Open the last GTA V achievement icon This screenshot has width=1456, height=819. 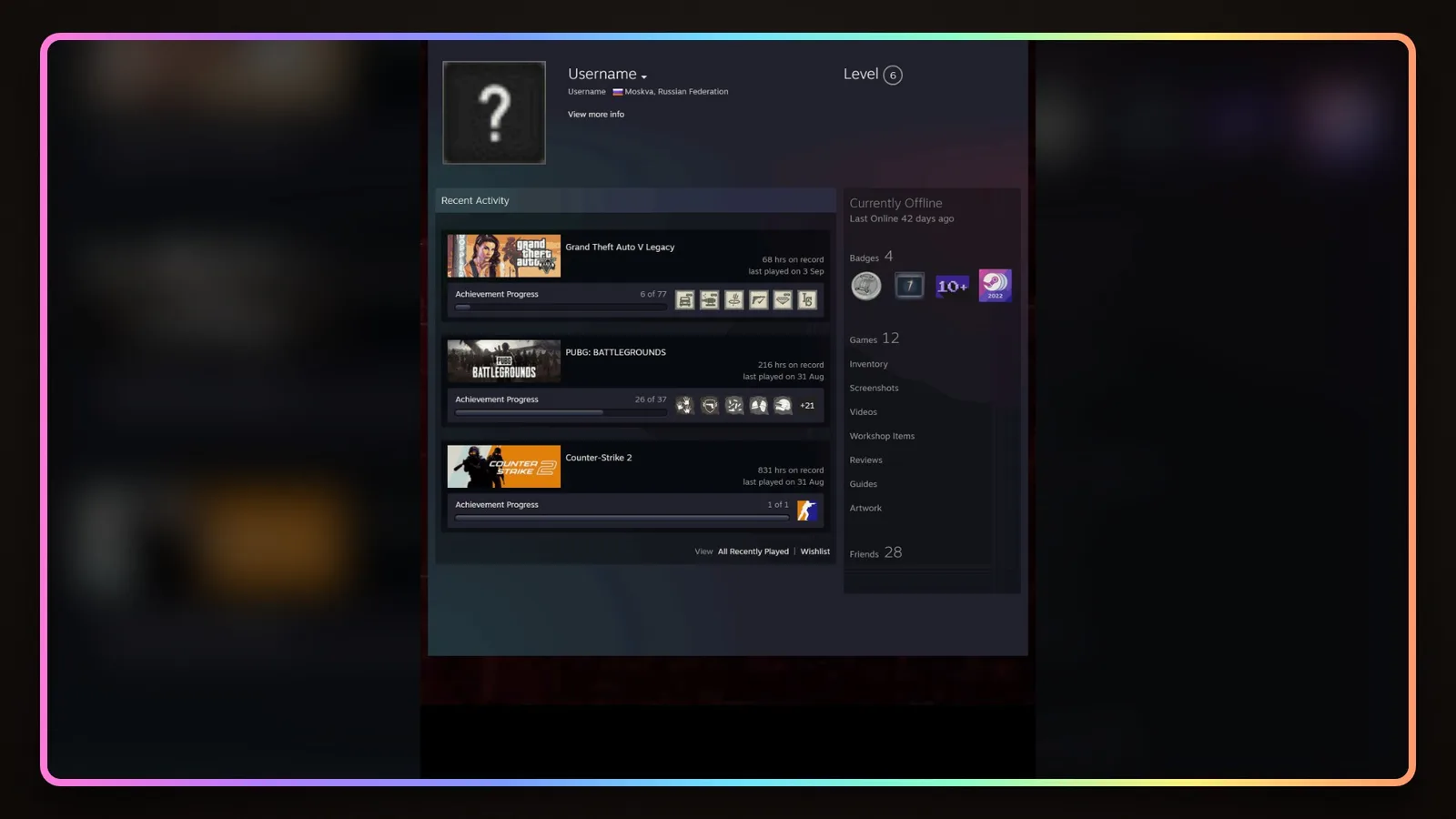pyautogui.click(x=807, y=300)
